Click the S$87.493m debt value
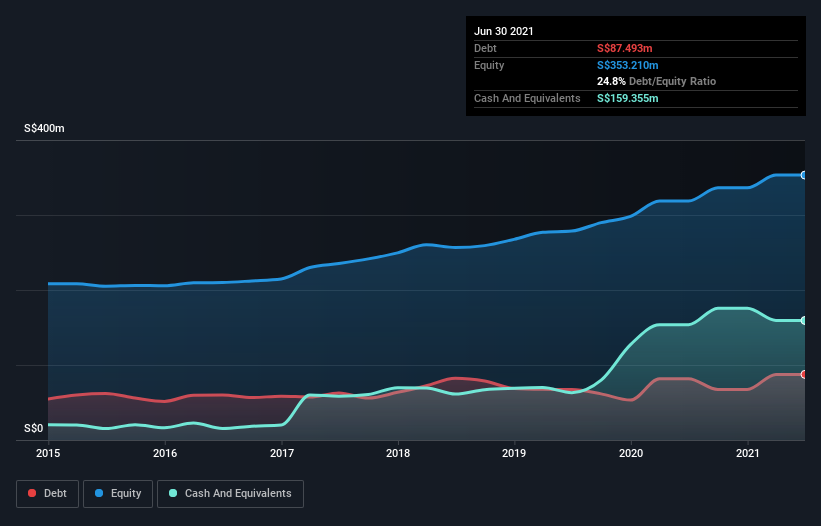 click(625, 48)
